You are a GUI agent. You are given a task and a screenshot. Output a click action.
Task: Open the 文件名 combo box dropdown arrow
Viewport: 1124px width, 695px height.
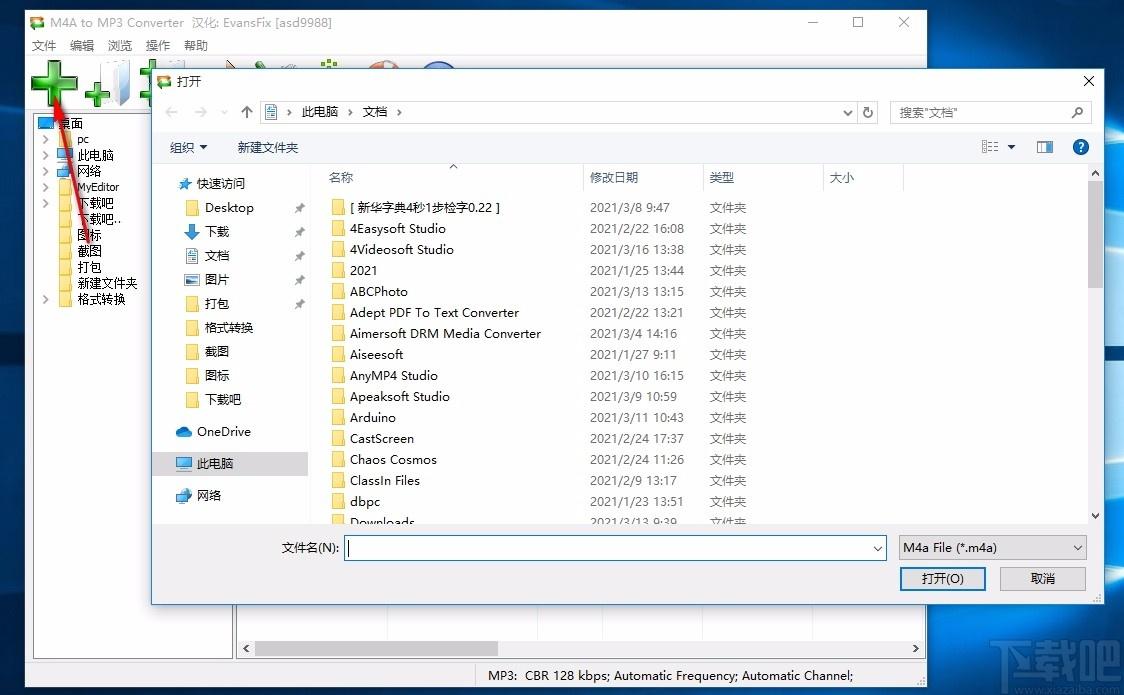[877, 548]
